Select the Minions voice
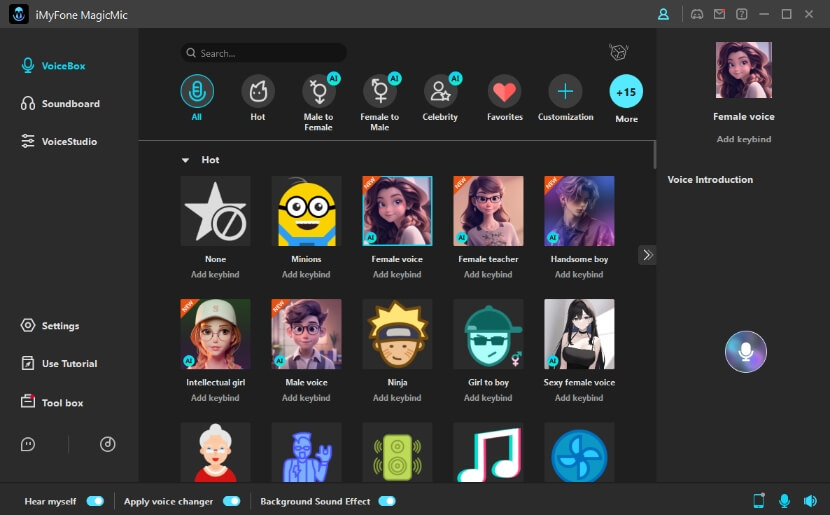 [306, 211]
